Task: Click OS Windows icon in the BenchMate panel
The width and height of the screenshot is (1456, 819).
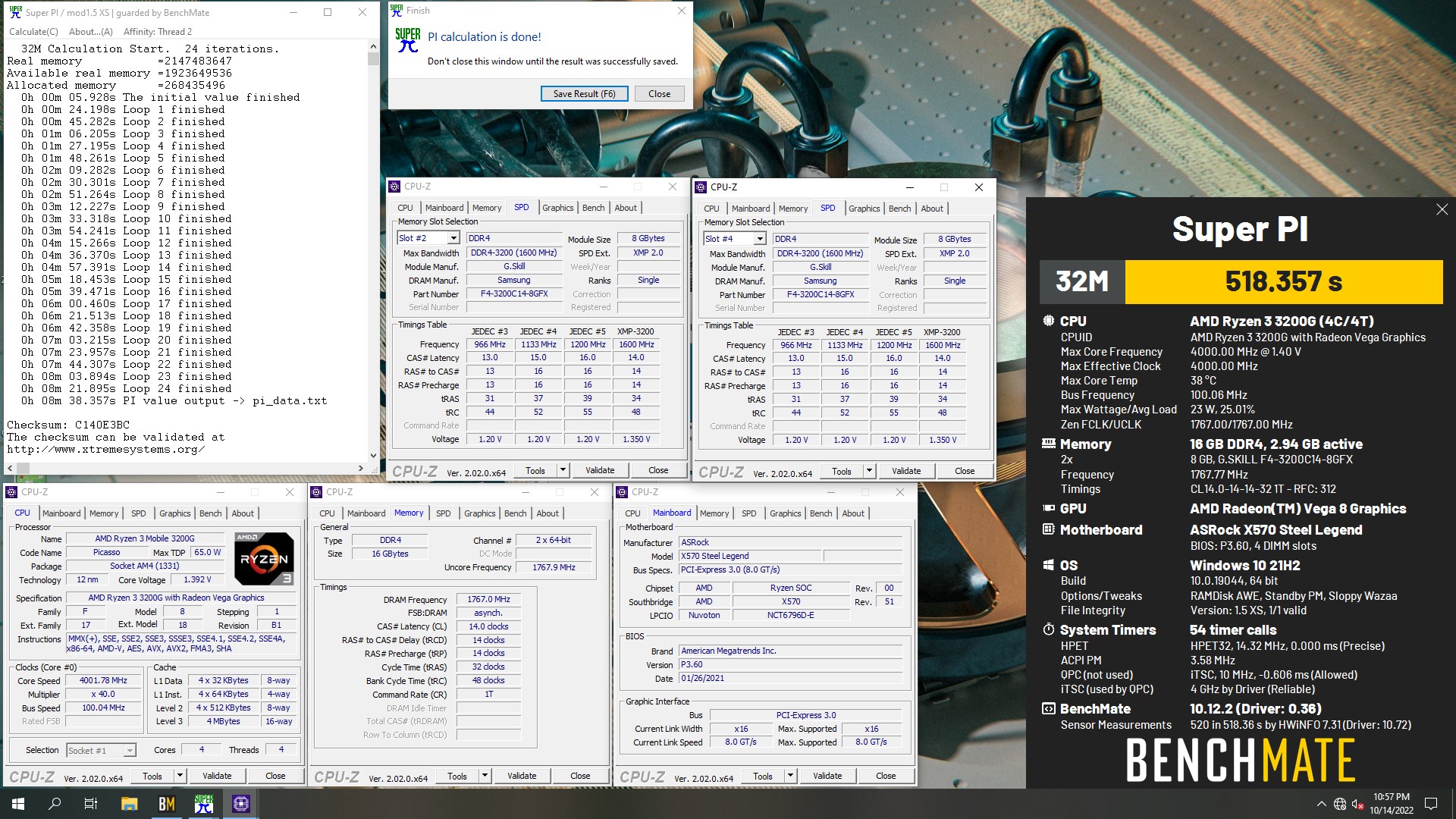Action: tap(1048, 565)
